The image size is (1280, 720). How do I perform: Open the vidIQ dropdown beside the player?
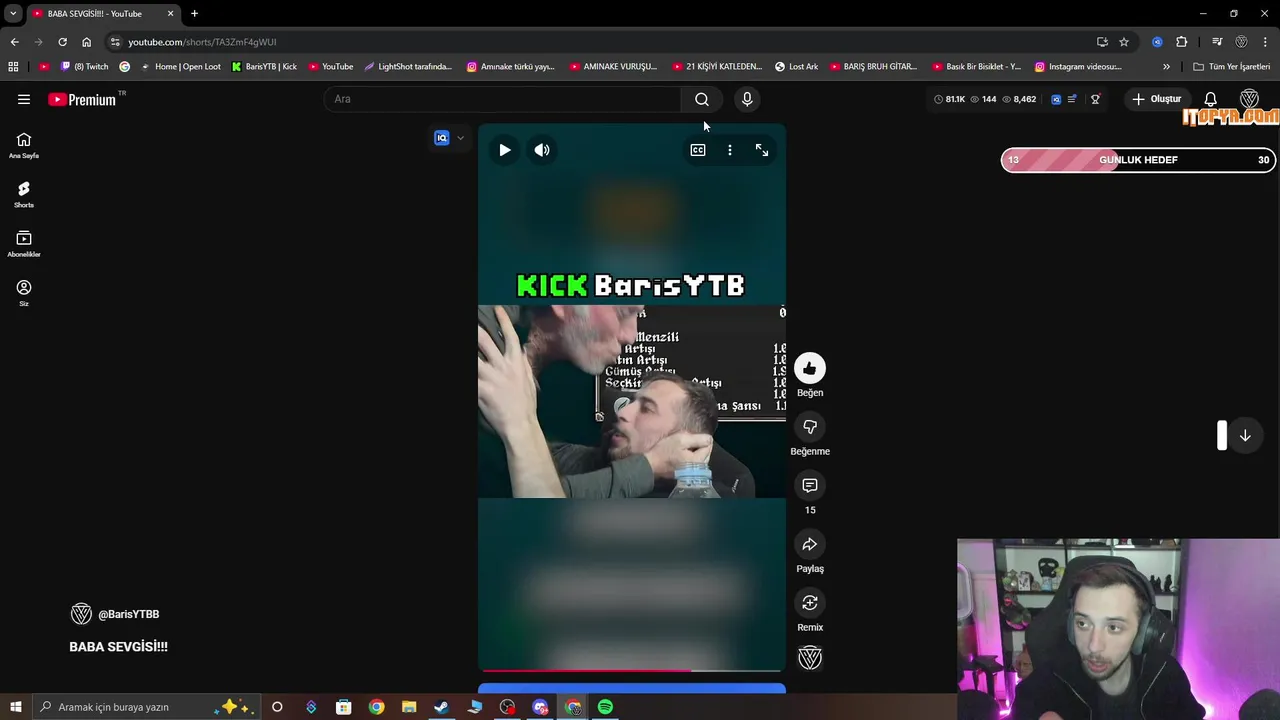pos(460,138)
